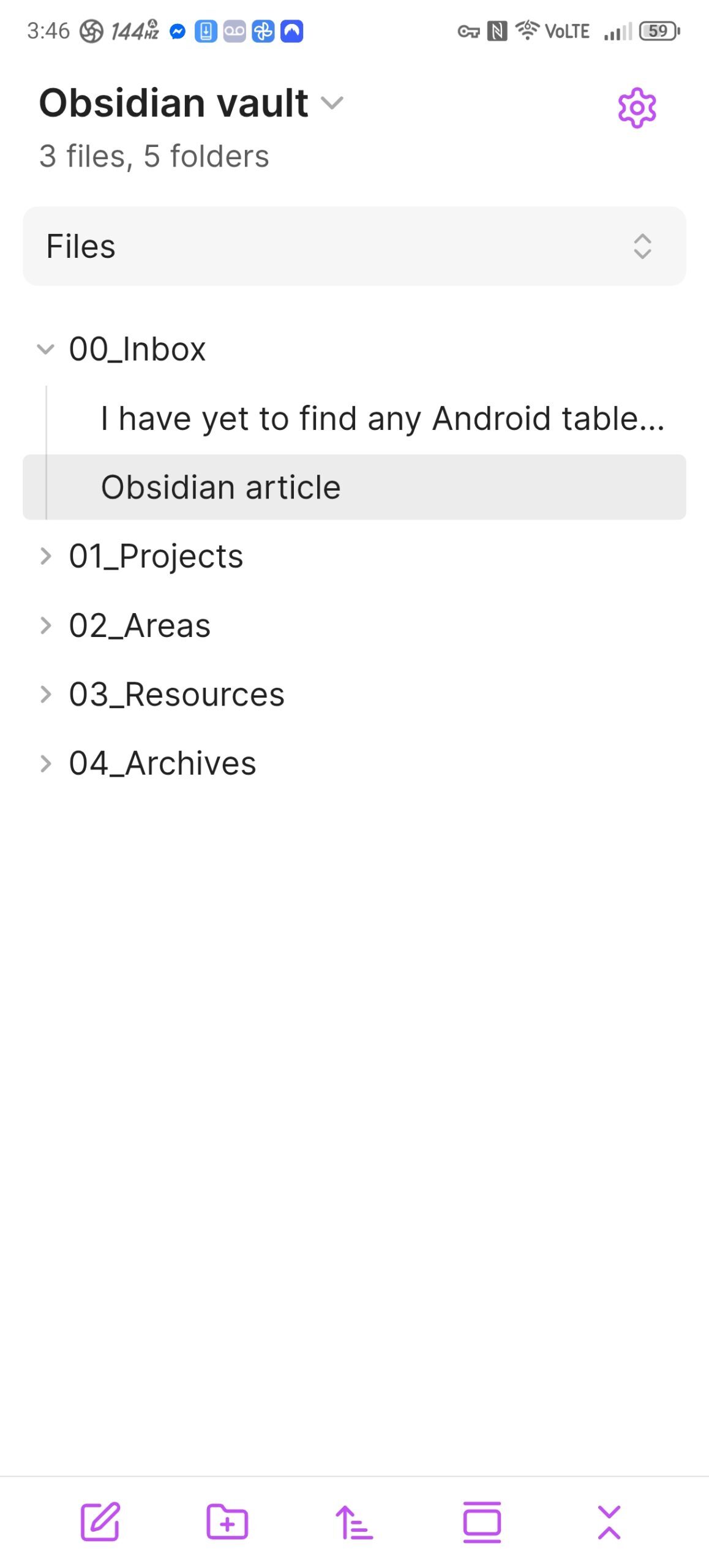The width and height of the screenshot is (709, 1568).
Task: Create a new folder
Action: click(227, 1521)
